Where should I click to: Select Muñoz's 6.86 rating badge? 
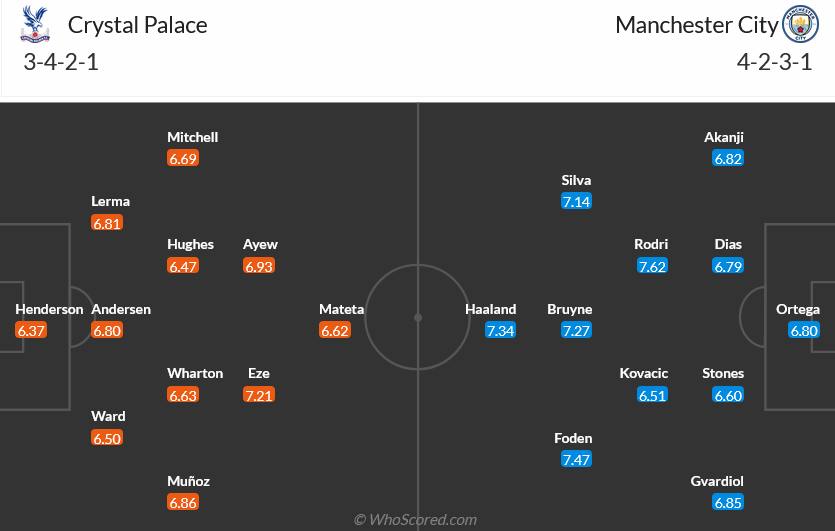pyautogui.click(x=183, y=502)
